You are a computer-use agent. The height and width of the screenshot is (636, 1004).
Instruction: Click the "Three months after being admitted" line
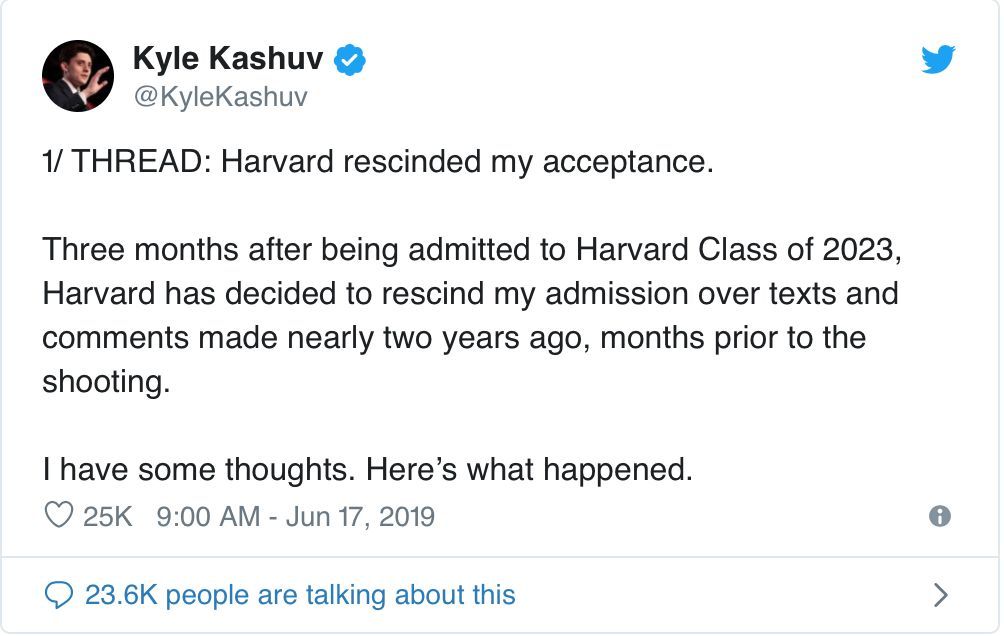click(472, 250)
